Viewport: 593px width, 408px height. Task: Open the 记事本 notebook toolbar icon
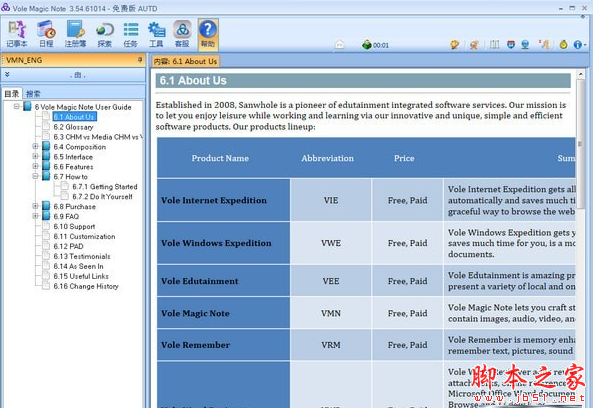(x=17, y=34)
